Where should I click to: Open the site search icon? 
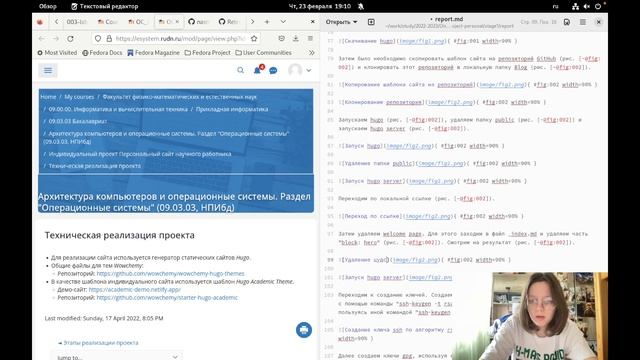click(x=240, y=70)
